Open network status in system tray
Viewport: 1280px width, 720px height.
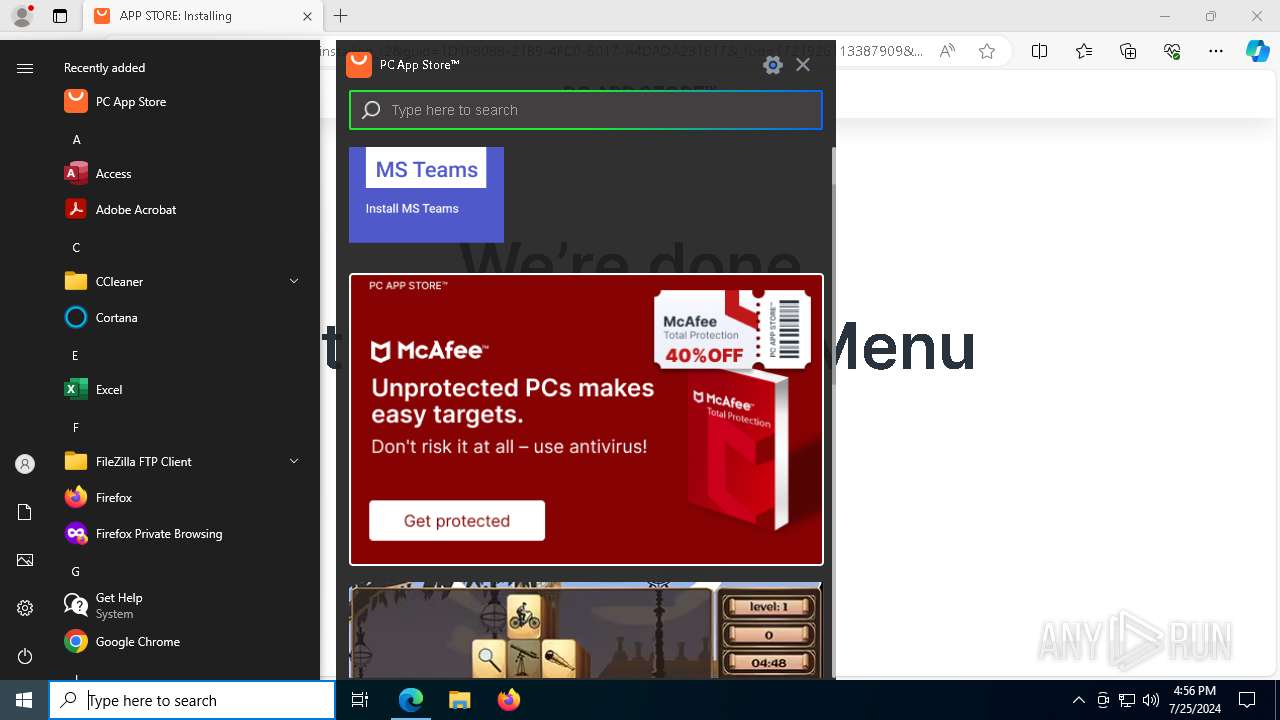coord(1127,700)
